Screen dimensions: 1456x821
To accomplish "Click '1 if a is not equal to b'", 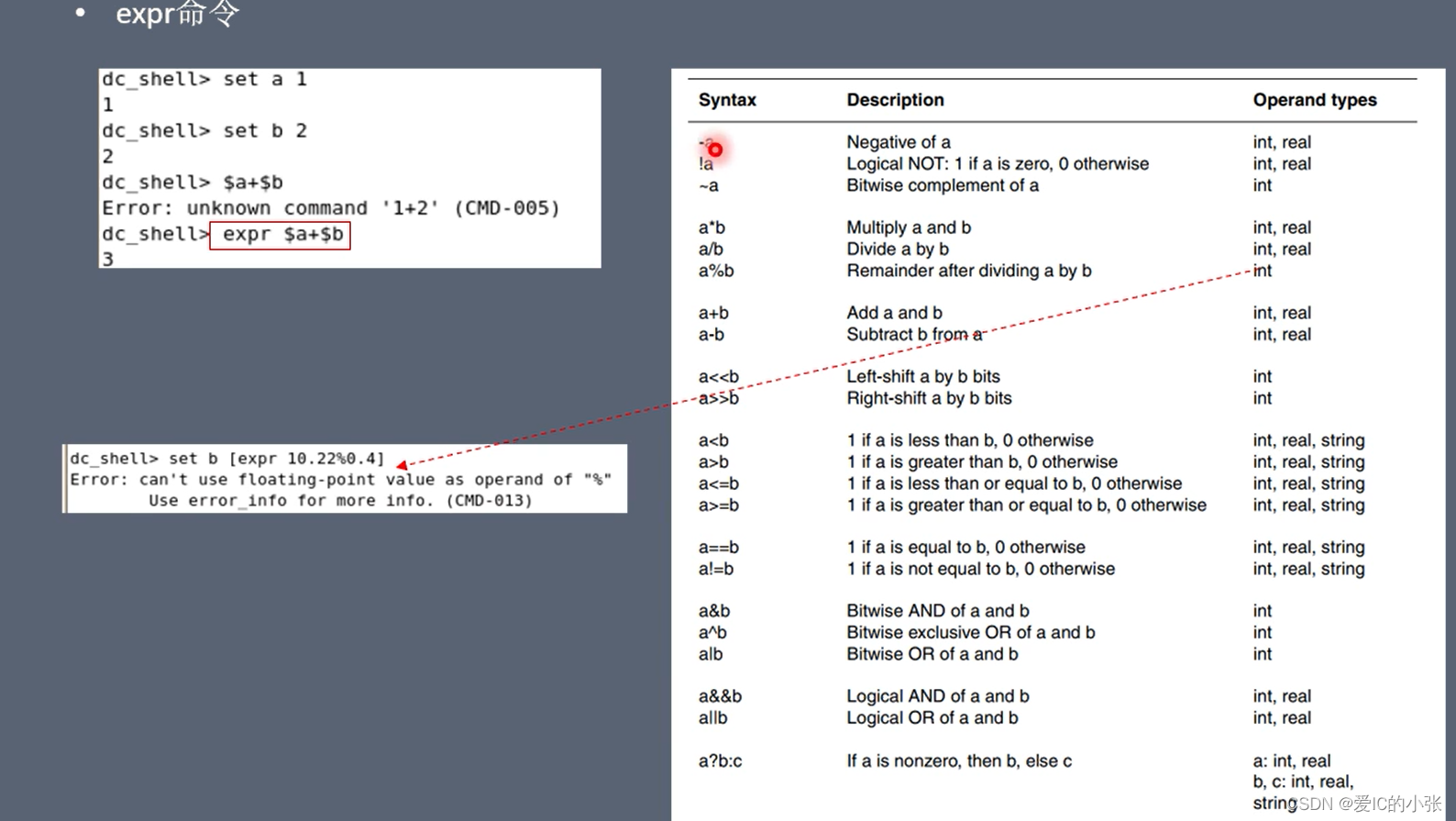I will (981, 570).
